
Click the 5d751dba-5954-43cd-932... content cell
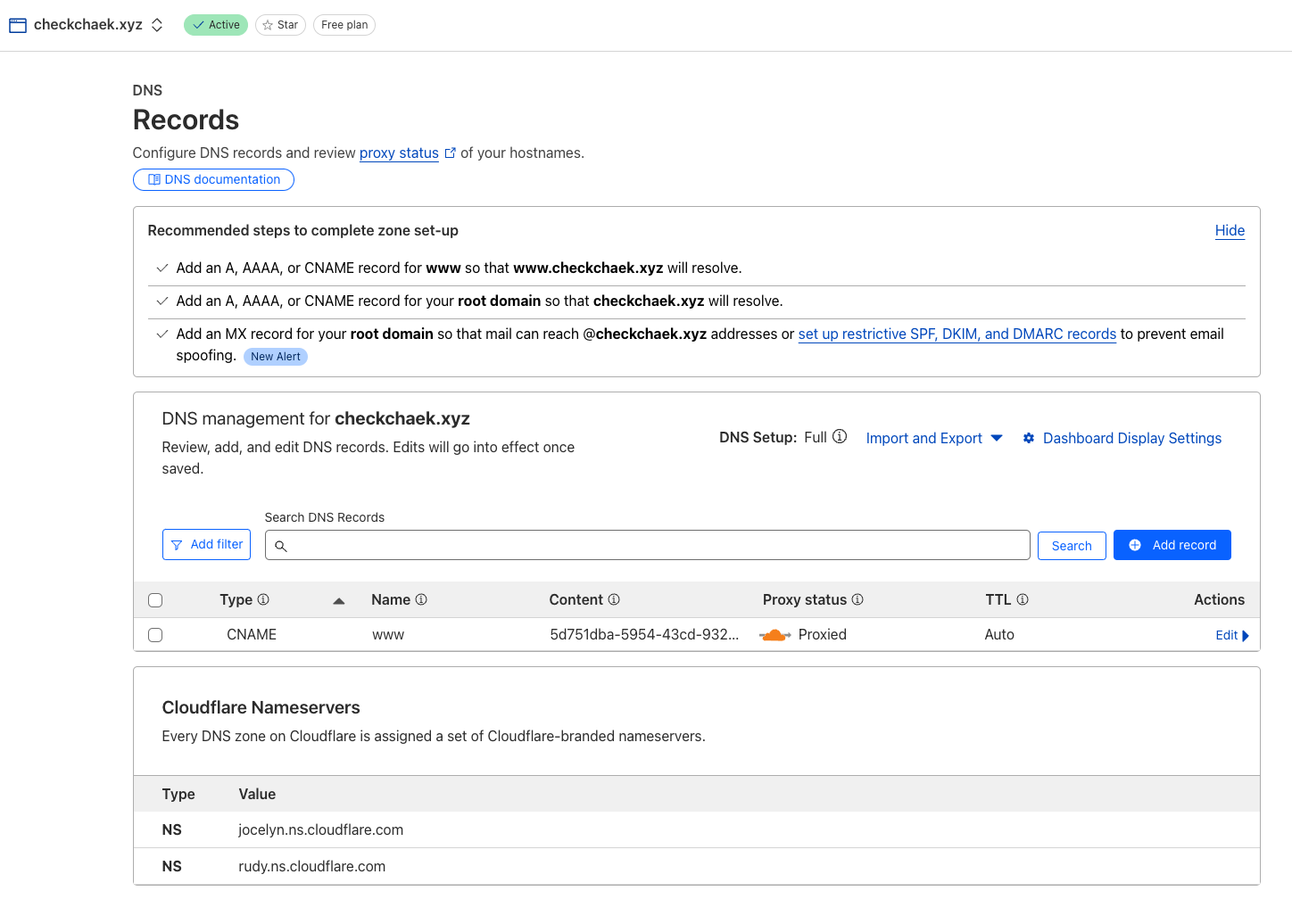click(644, 635)
